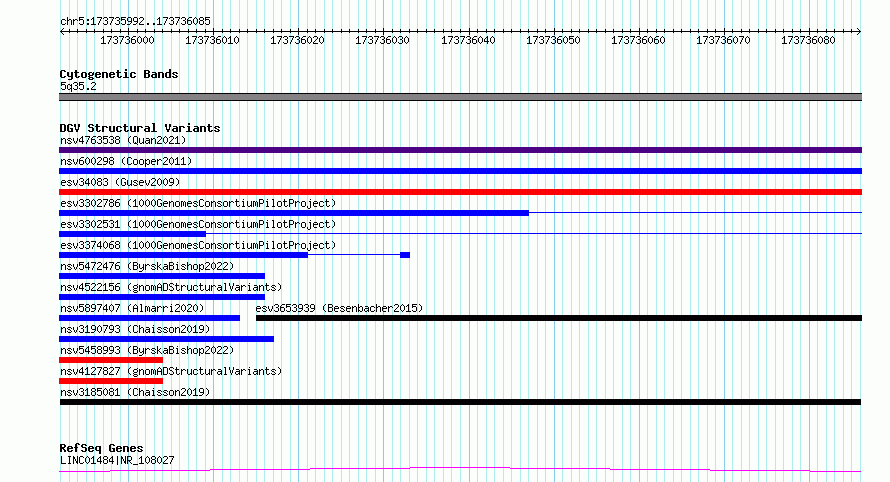Viewport: 890px width, 482px height.
Task: Click the blue nsv600298 variant bar
Action: tap(460, 171)
